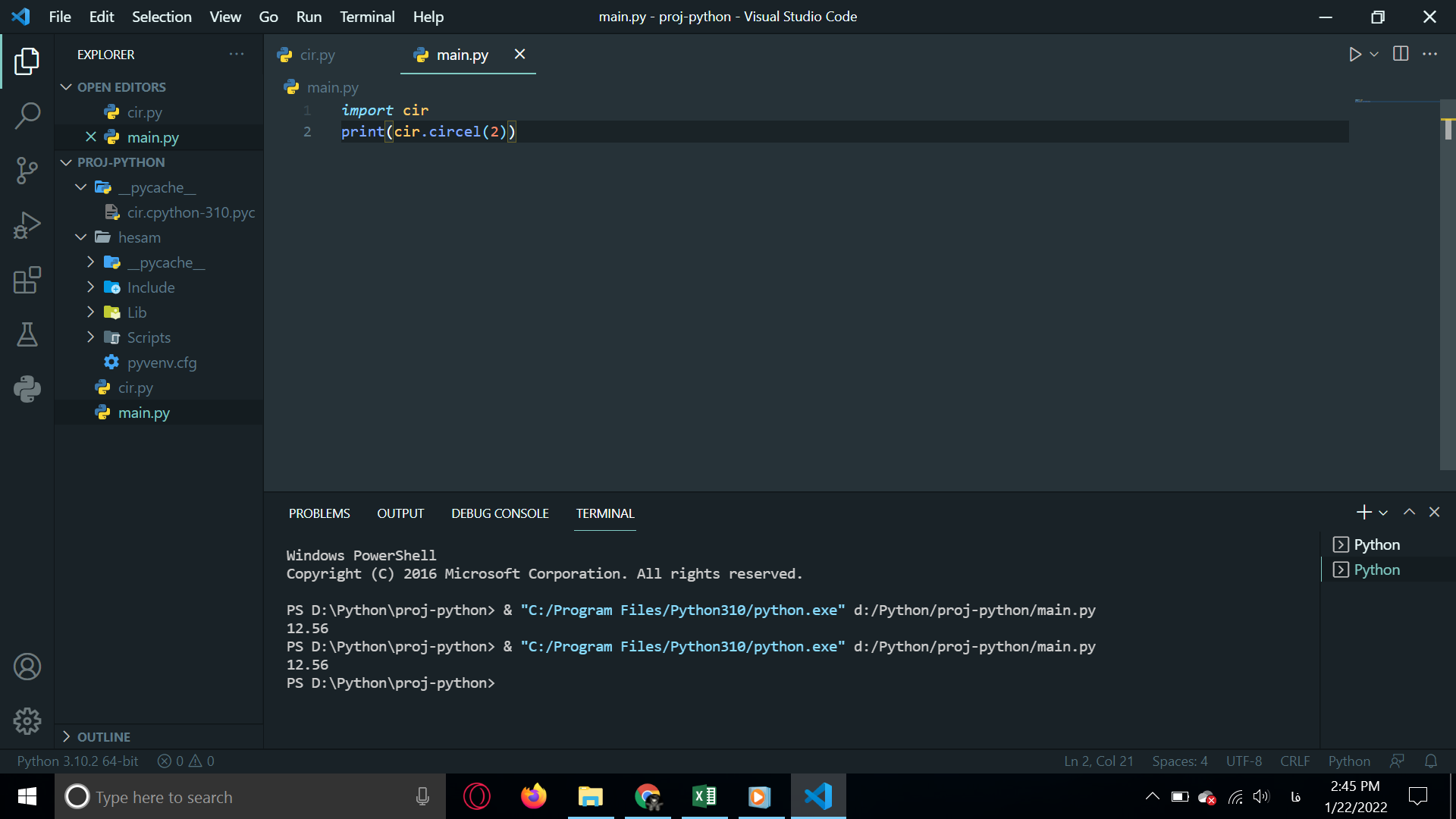Maximize the terminal panel size
The height and width of the screenshot is (819, 1456).
click(1409, 513)
